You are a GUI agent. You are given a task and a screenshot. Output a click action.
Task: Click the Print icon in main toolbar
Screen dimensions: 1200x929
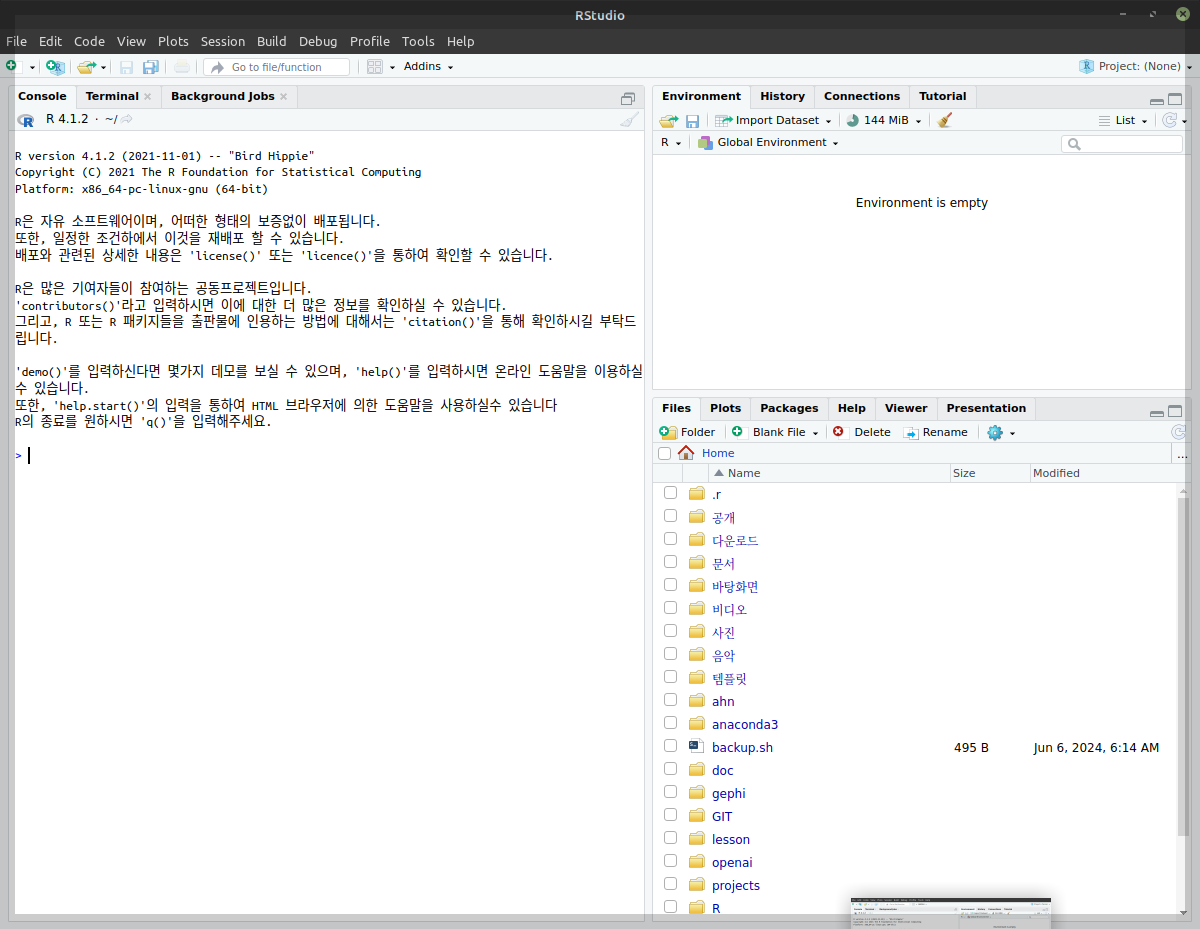click(181, 67)
